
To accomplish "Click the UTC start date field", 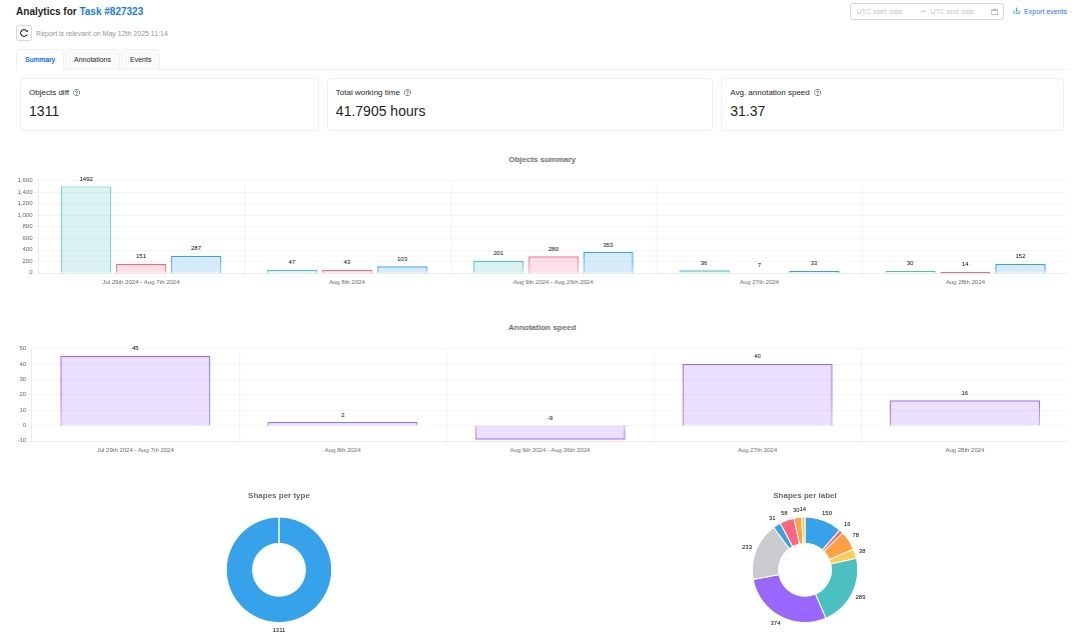I will (880, 12).
